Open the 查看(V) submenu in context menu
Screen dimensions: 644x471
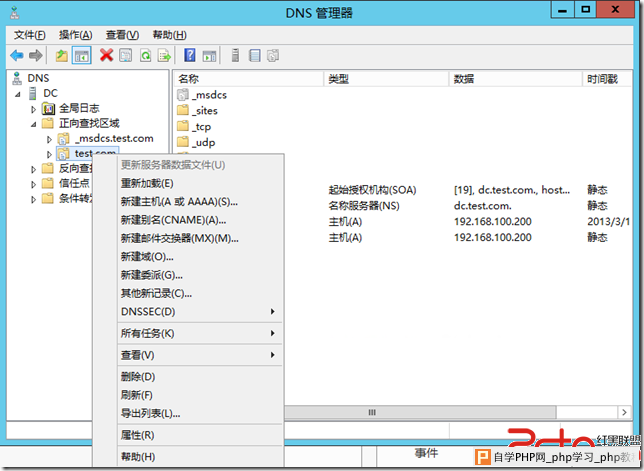point(200,355)
